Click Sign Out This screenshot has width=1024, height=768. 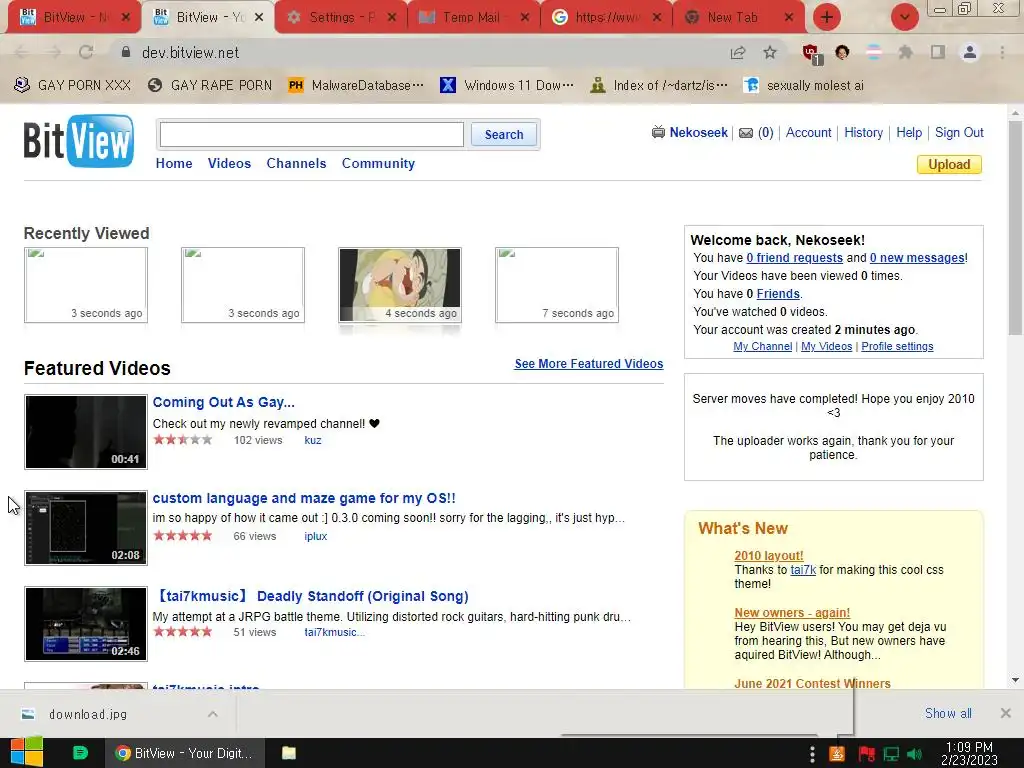959,133
